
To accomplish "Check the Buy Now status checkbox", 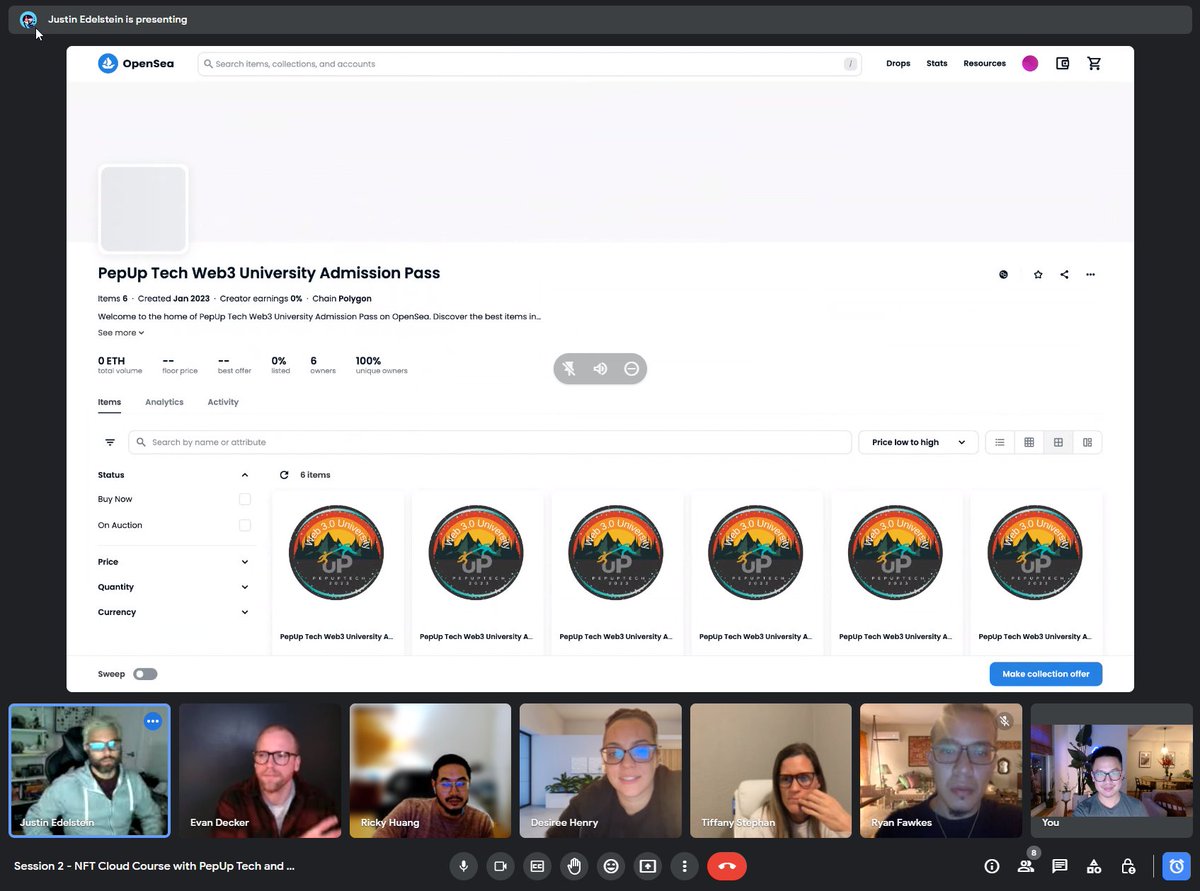I will coord(245,499).
